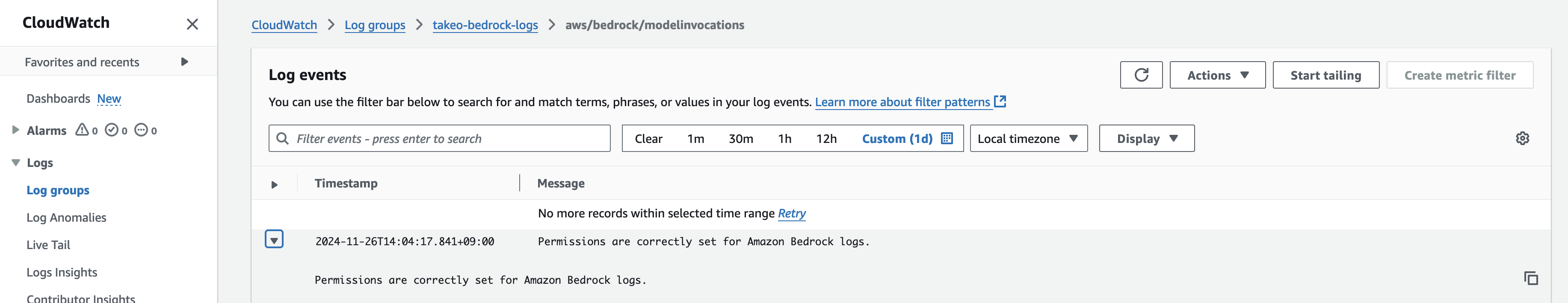Open the Local timezone dropdown

tap(1028, 138)
